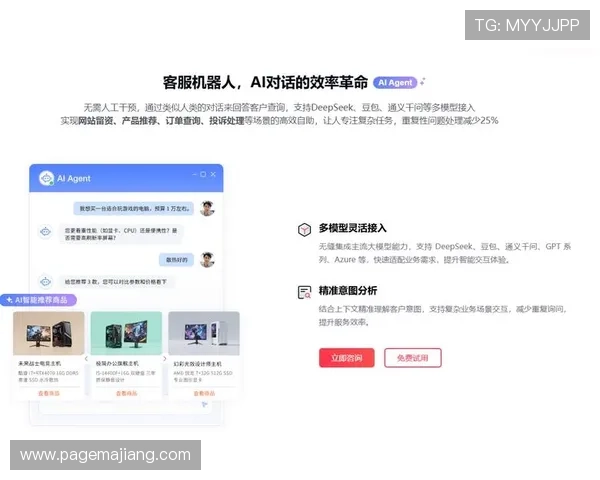Viewport: 600px width, 480px height.
Task: Click the 精准意图分析 heading
Action: pos(348,291)
